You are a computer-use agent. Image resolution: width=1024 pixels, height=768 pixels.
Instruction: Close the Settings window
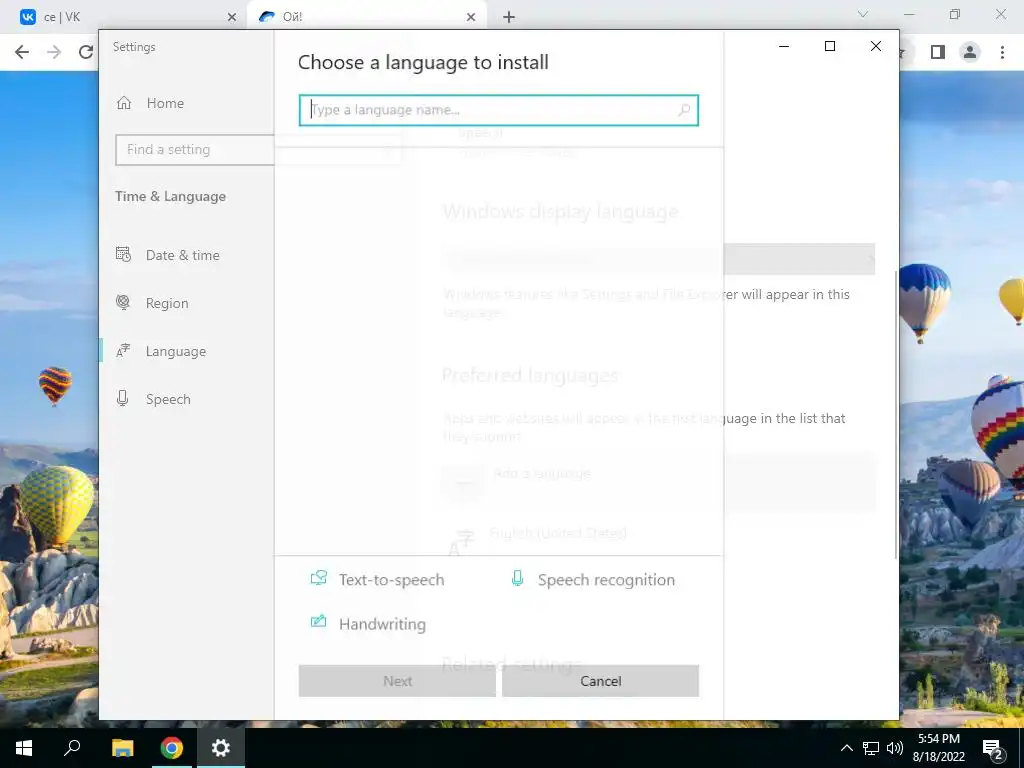pos(876,46)
